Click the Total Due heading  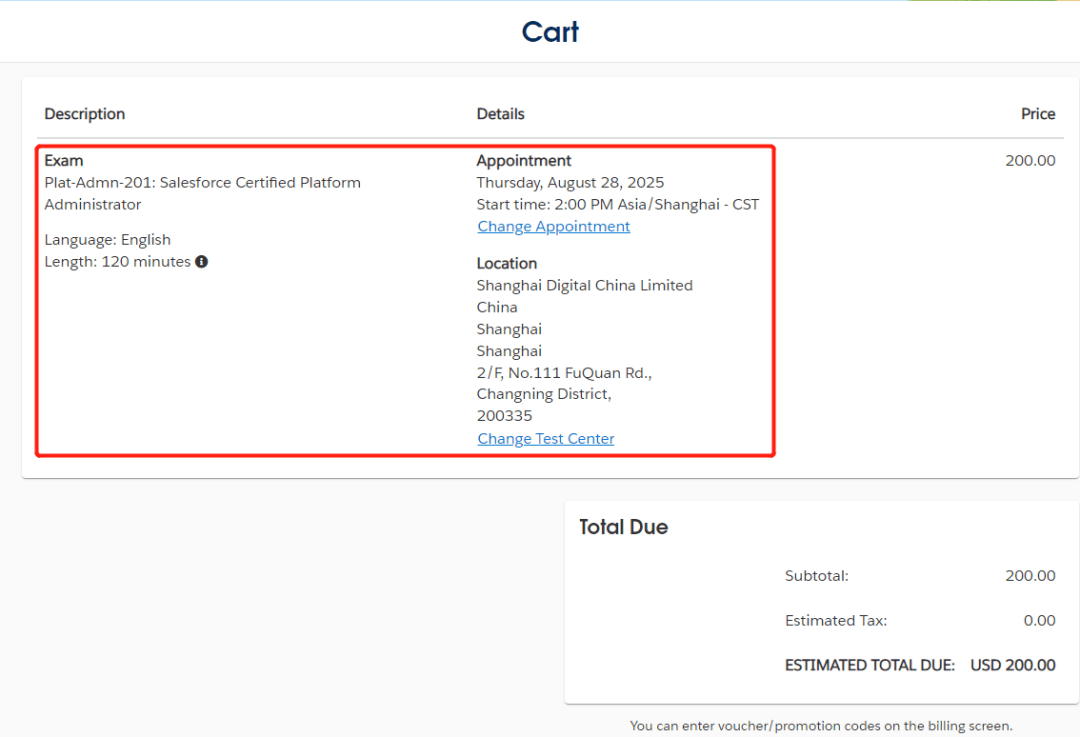pos(623,527)
